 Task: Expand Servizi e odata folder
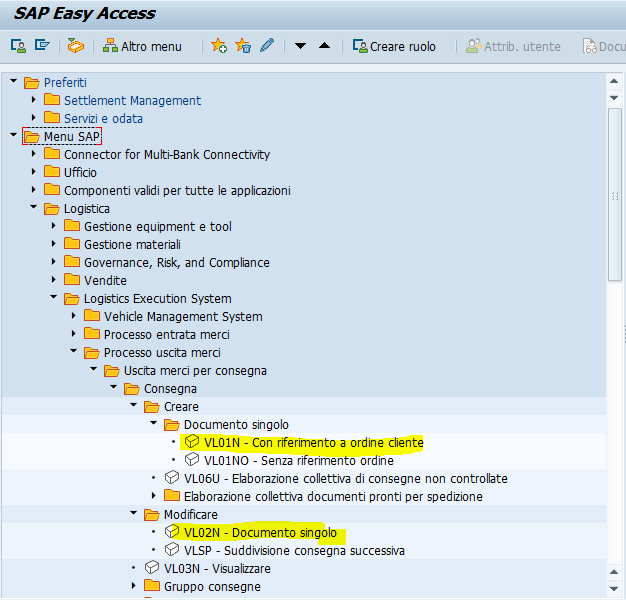(x=34, y=117)
